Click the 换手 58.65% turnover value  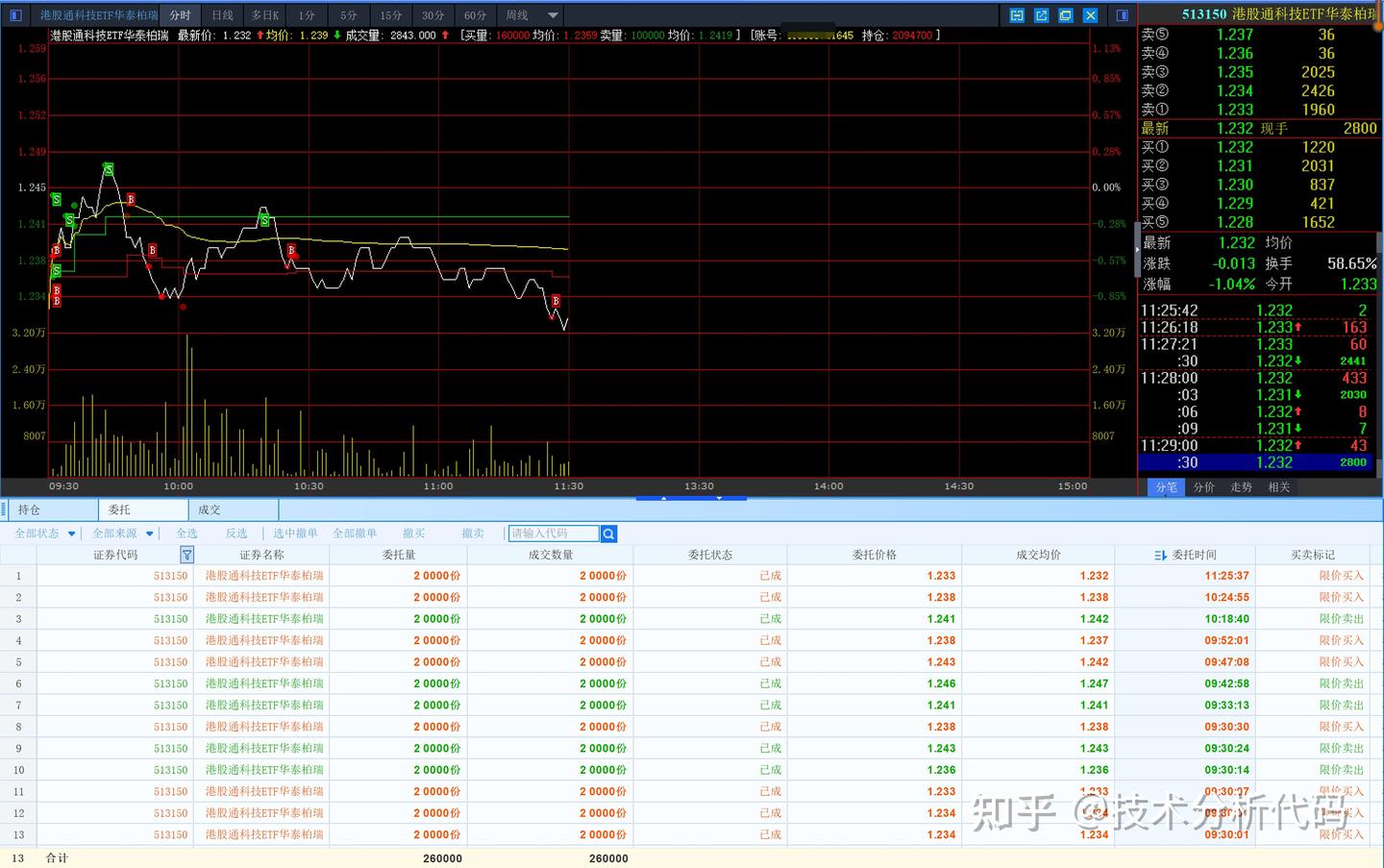1351,263
